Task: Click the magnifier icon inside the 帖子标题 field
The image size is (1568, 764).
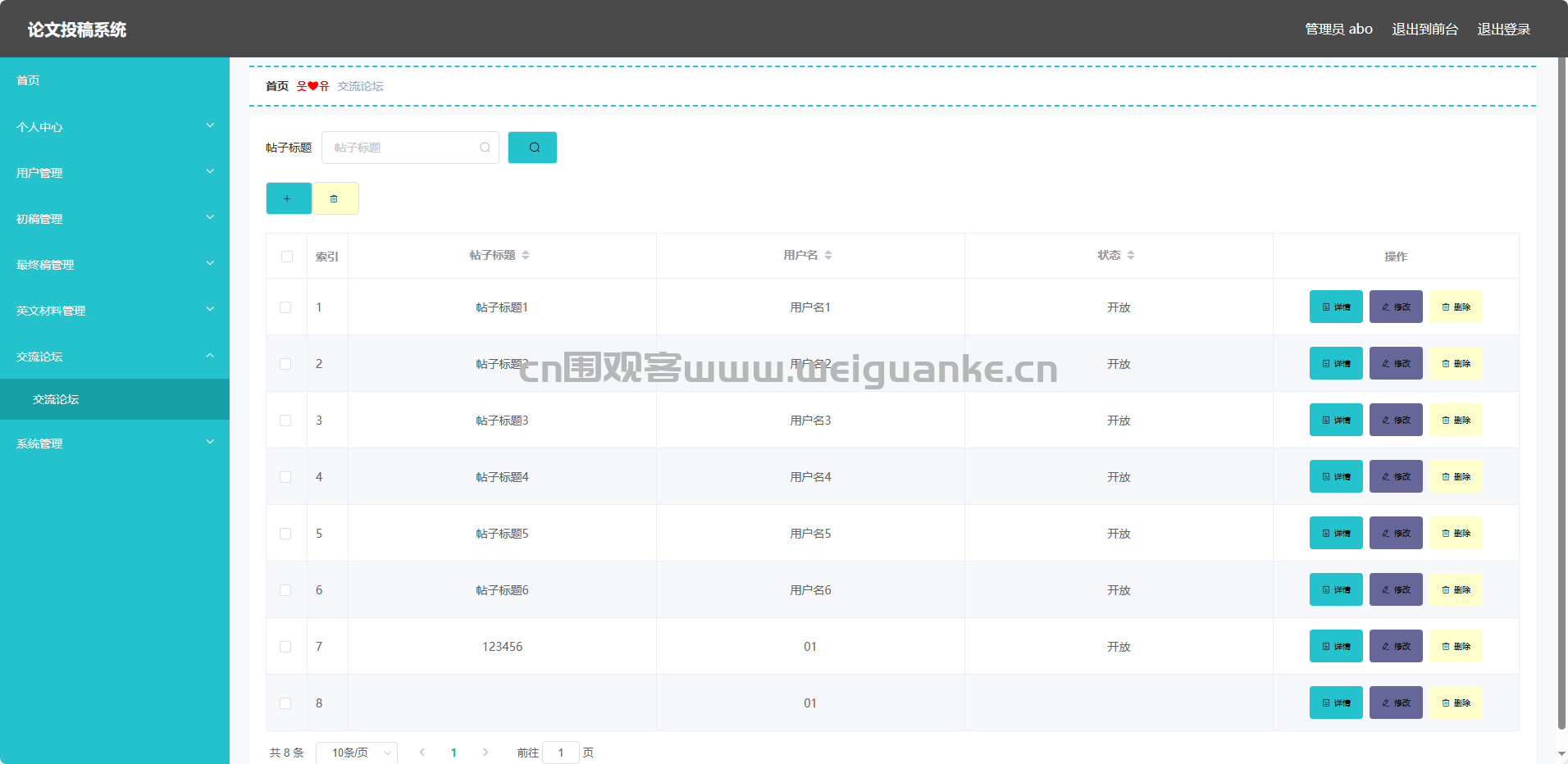Action: [485, 148]
